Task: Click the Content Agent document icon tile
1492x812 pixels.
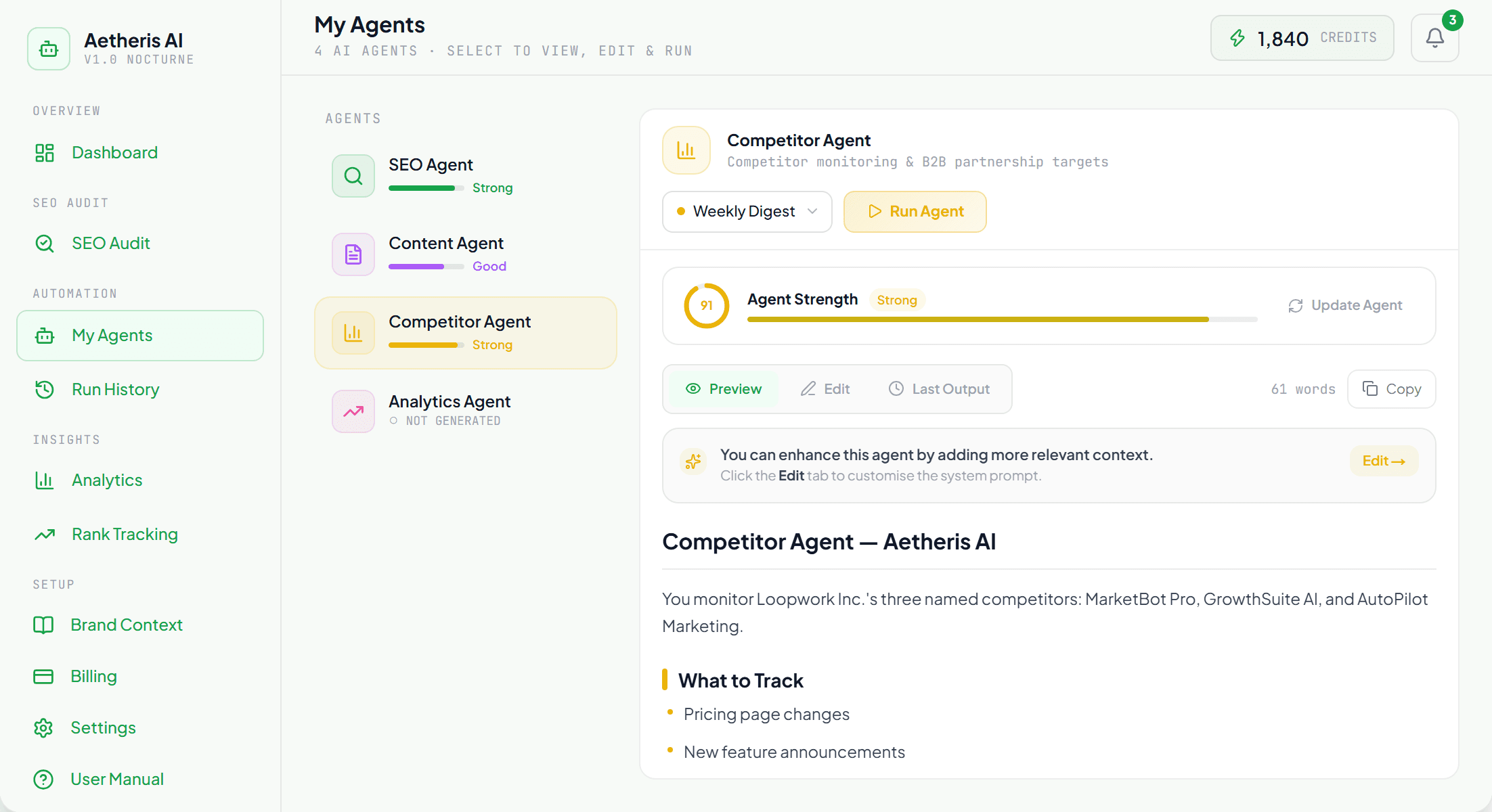Action: tap(353, 254)
